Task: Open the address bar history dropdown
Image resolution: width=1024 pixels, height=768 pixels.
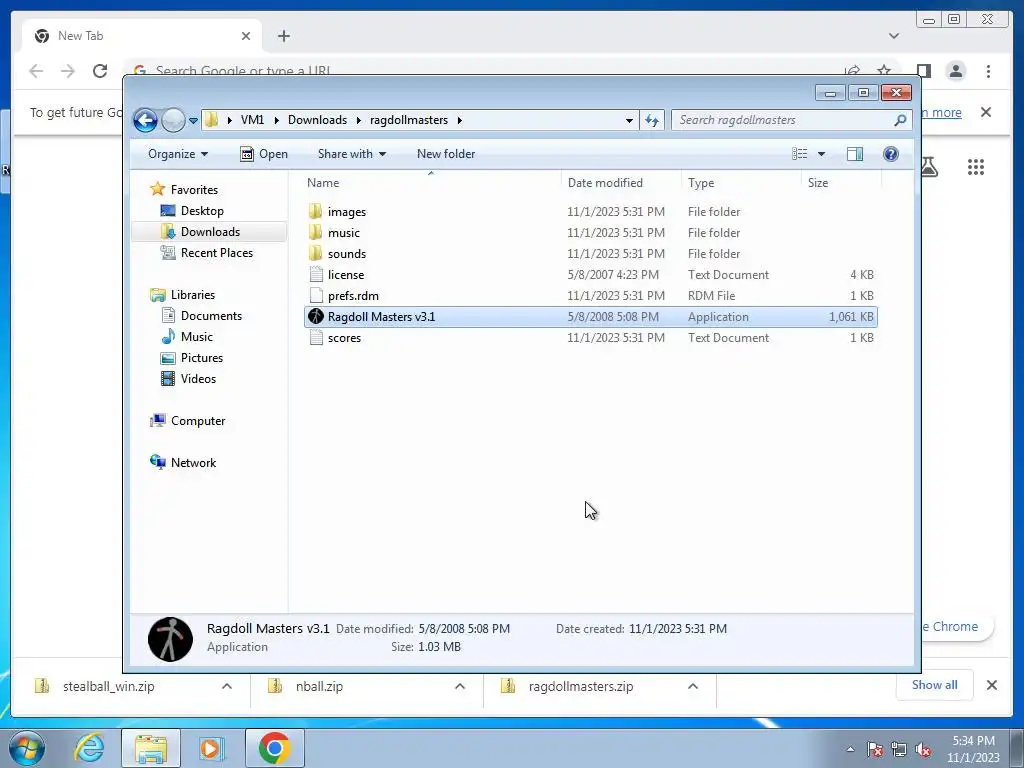Action: pos(629,121)
